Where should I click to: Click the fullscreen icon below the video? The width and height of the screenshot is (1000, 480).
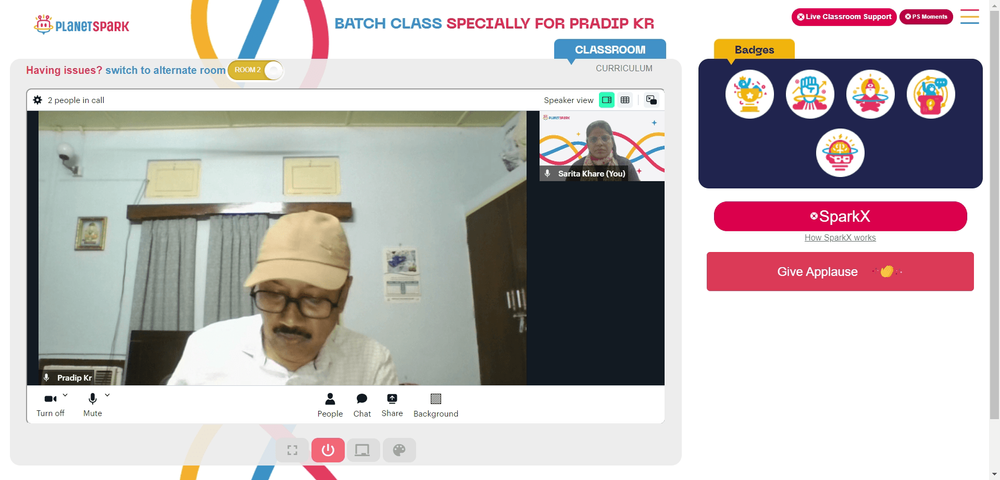click(292, 450)
